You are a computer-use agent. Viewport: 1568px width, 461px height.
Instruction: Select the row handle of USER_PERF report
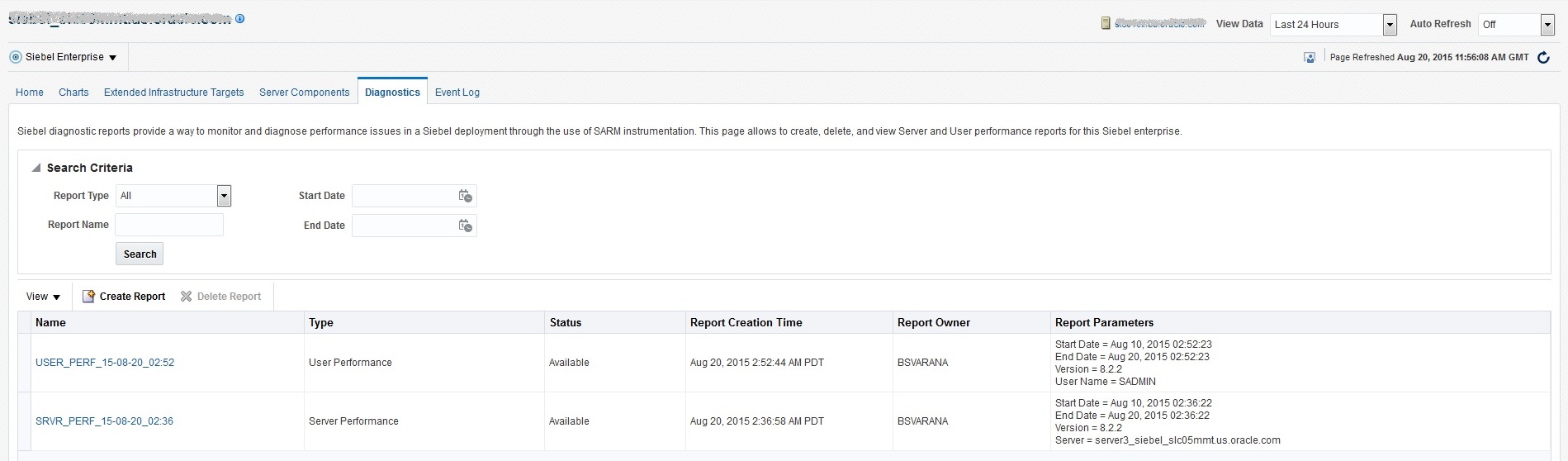(24, 363)
